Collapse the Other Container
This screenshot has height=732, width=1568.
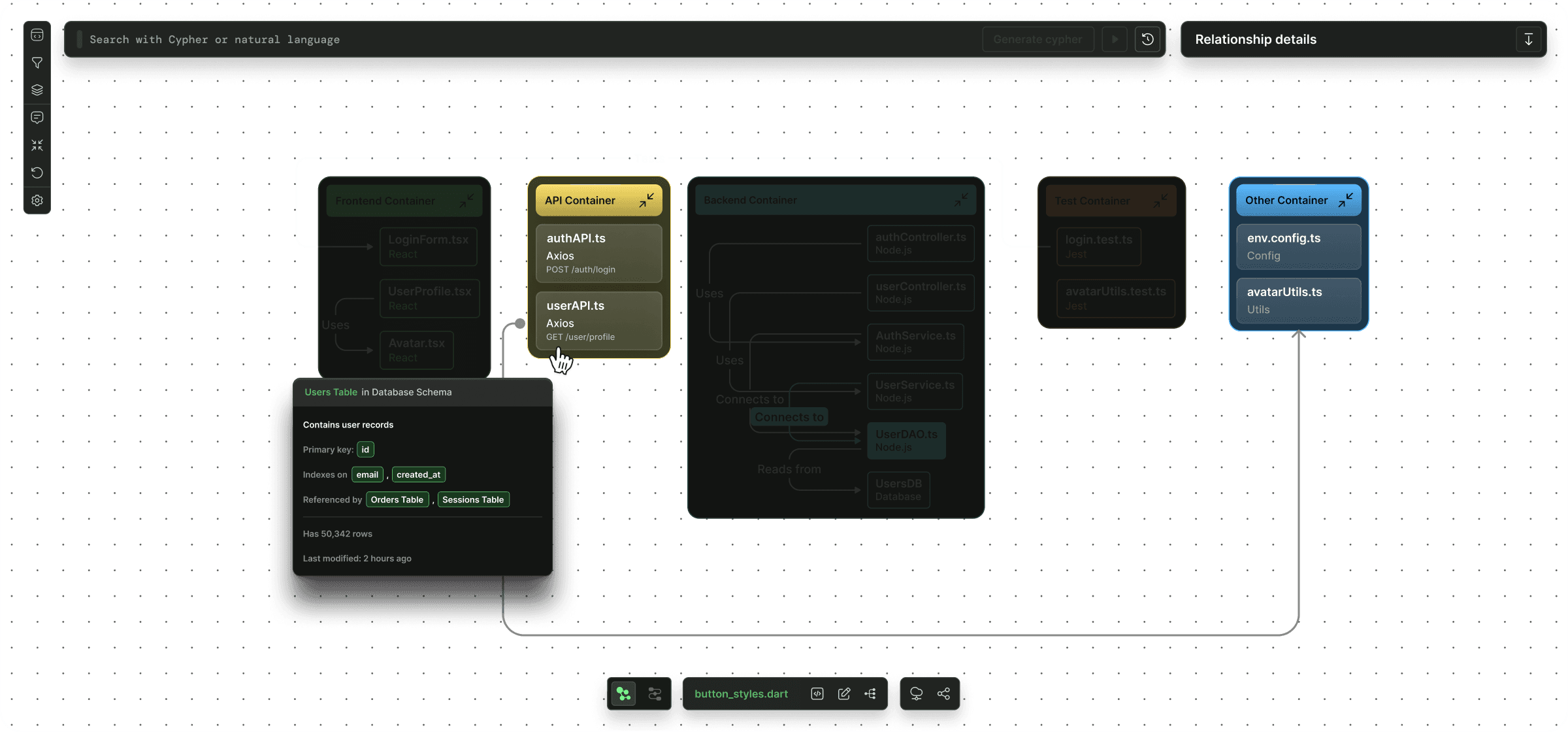(1345, 200)
